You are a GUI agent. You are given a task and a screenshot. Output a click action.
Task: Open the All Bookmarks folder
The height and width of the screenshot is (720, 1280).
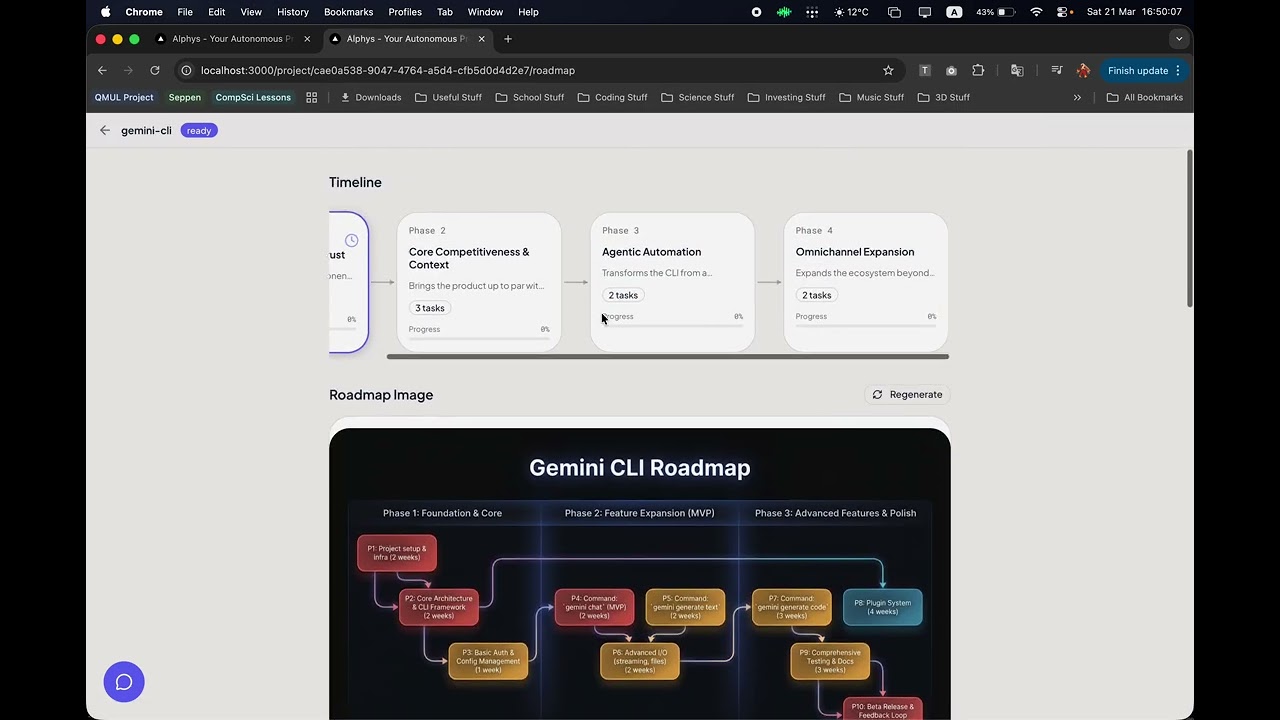pos(1145,97)
